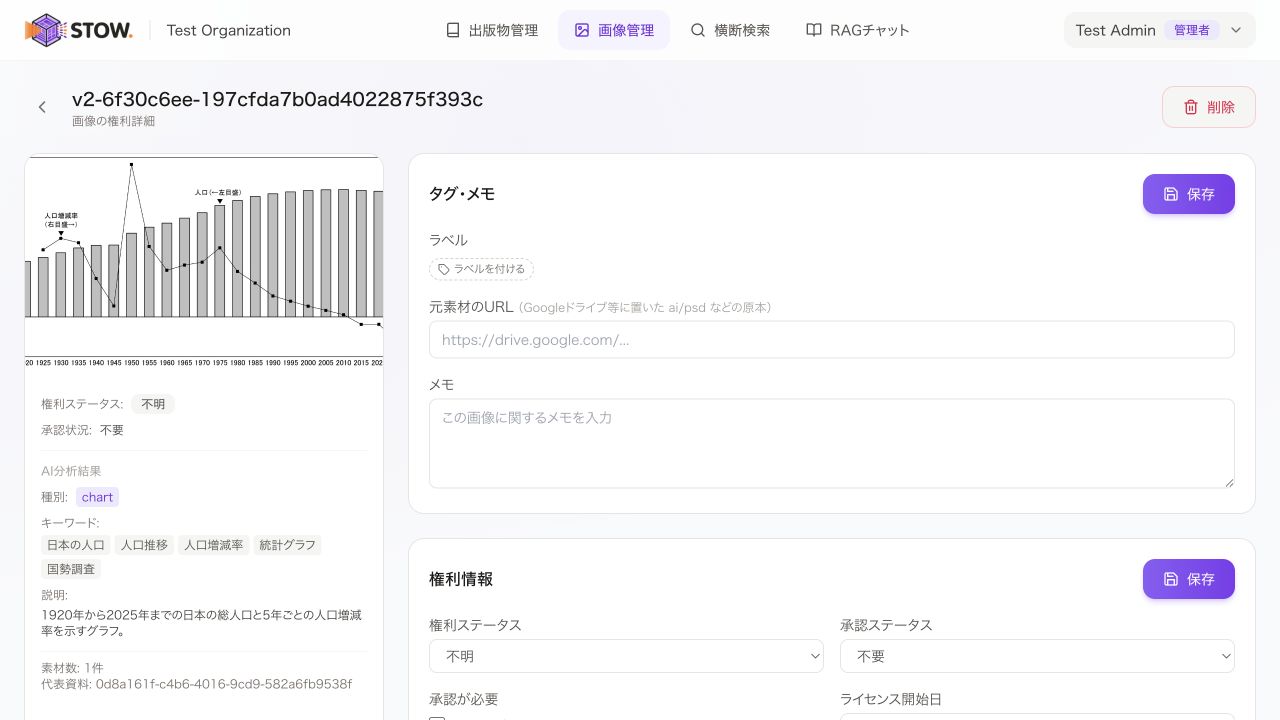Image resolution: width=1280 pixels, height=720 pixels.
Task: Focus the 元素材のURL input field
Action: pyautogui.click(x=831, y=340)
